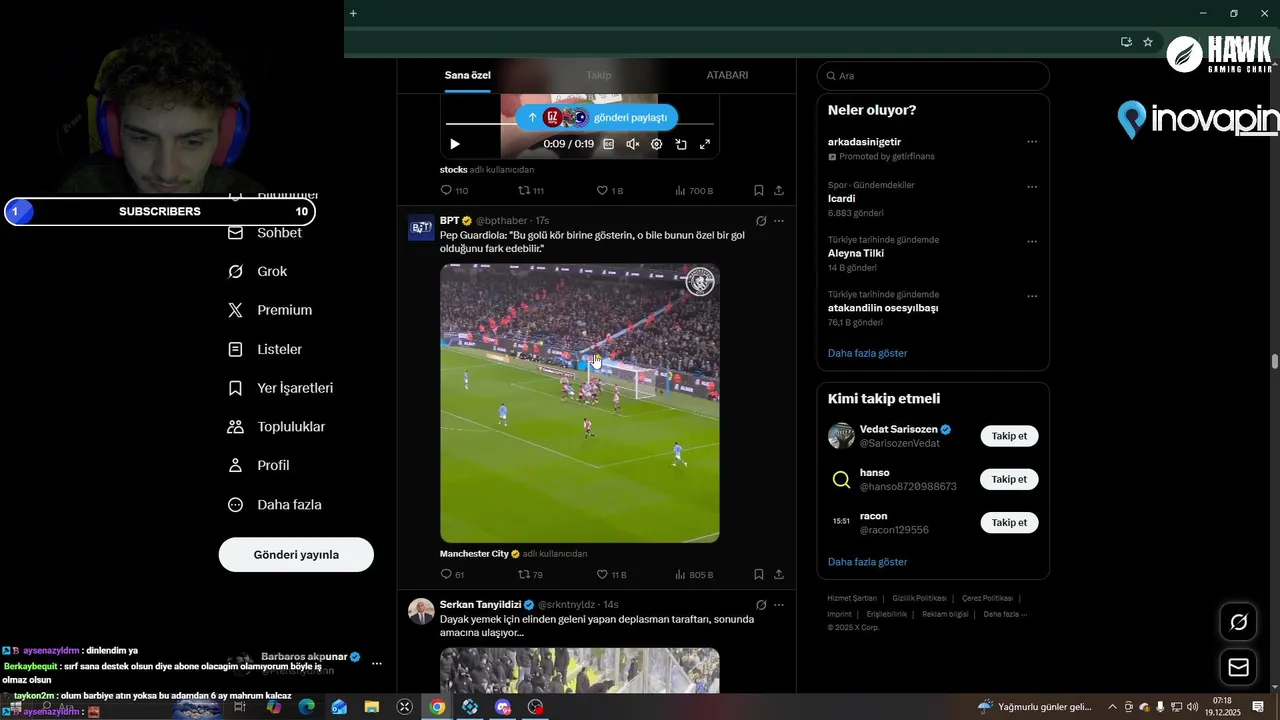The image size is (1280, 720).
Task: Open the floating messages envelope button
Action: 1239,667
